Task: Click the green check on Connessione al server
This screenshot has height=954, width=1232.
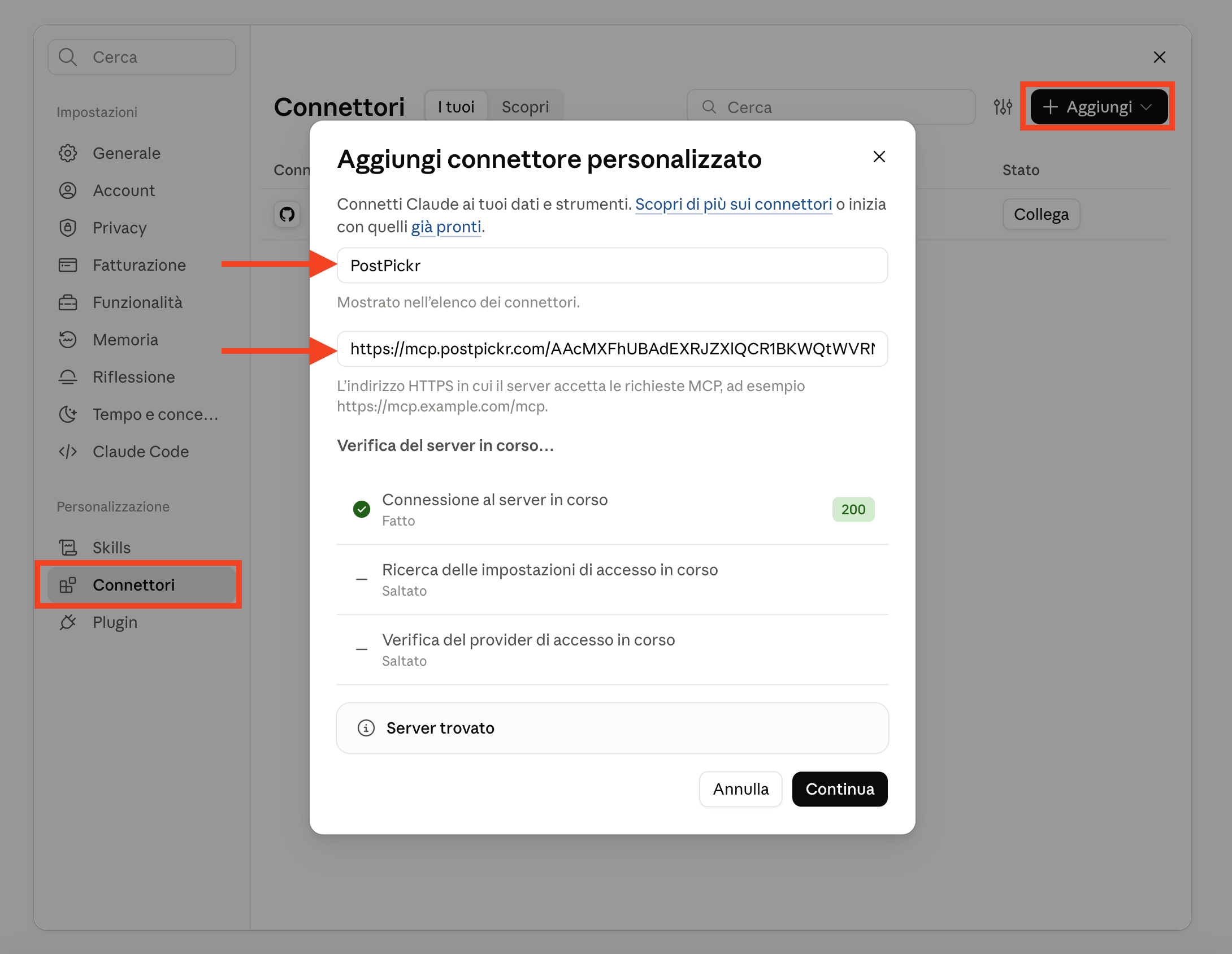Action: tap(362, 509)
